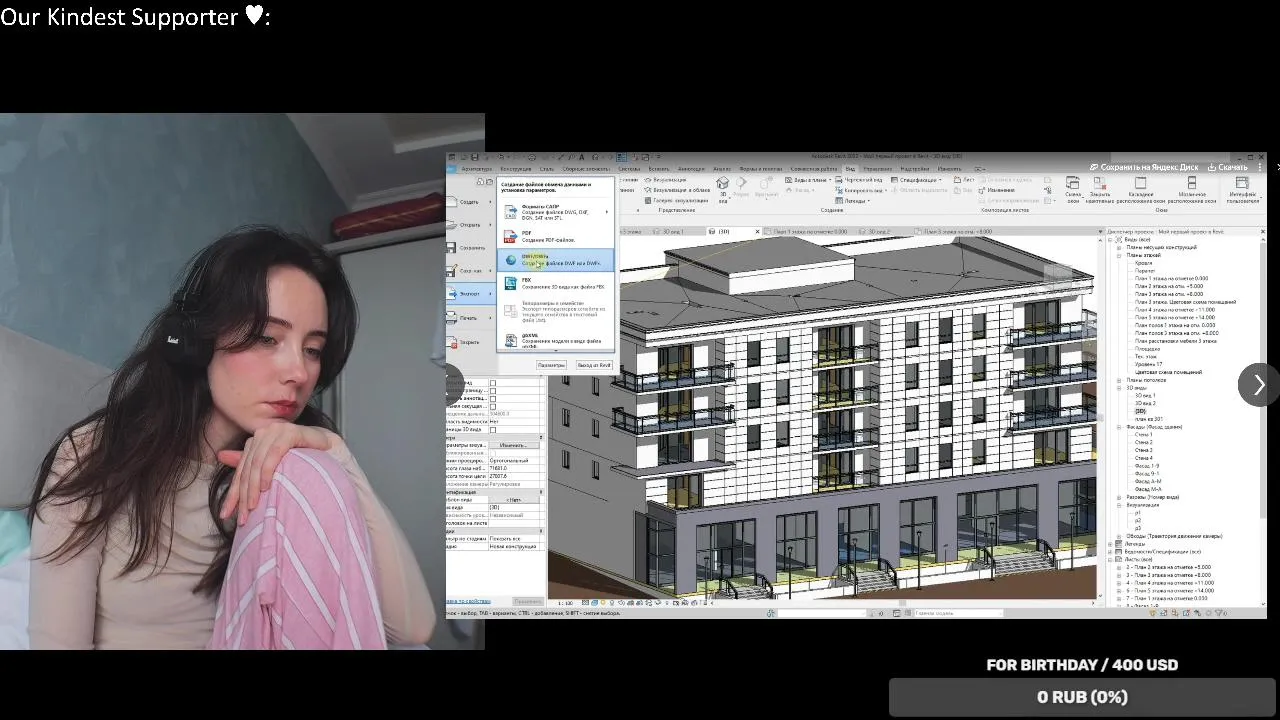
Task: Click the Закрыть document icon
Action: tap(452, 342)
